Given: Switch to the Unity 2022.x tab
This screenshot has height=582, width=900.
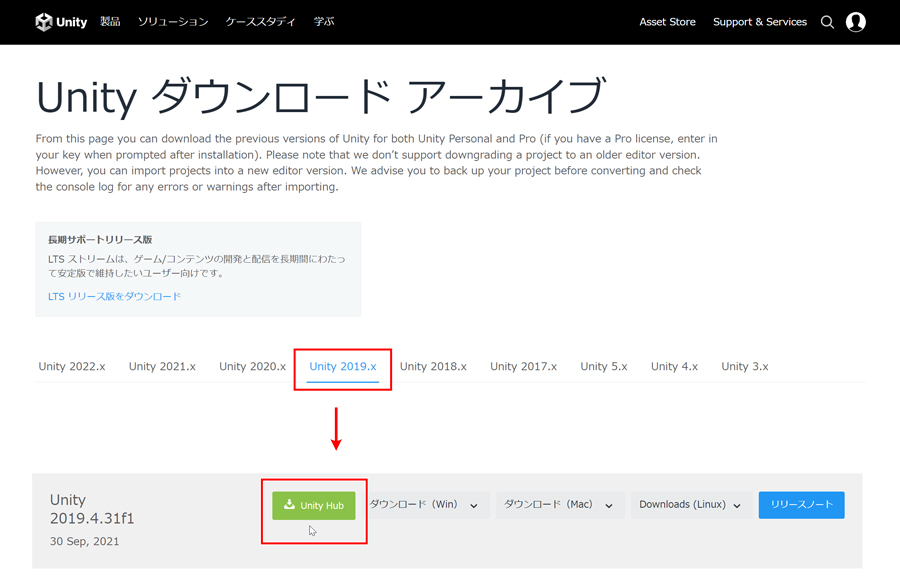Looking at the screenshot, I should click(72, 367).
